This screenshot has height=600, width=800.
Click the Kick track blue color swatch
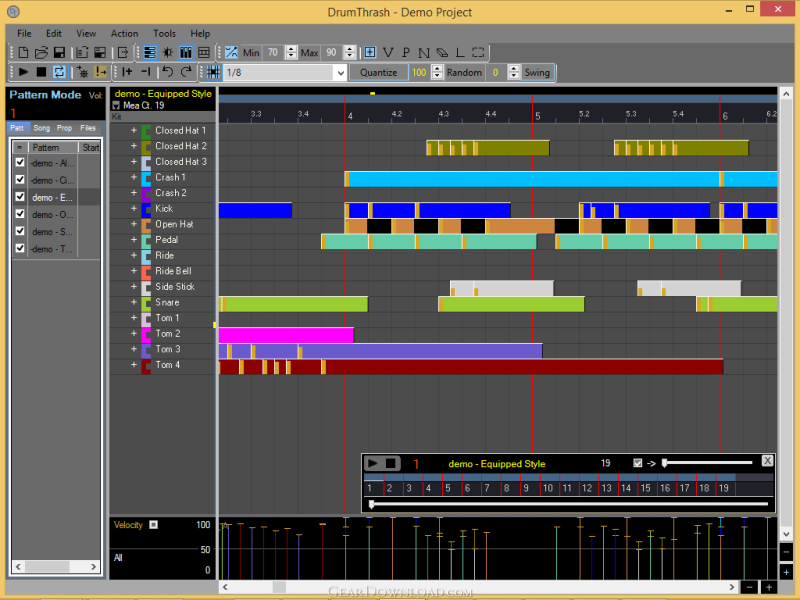(x=146, y=209)
